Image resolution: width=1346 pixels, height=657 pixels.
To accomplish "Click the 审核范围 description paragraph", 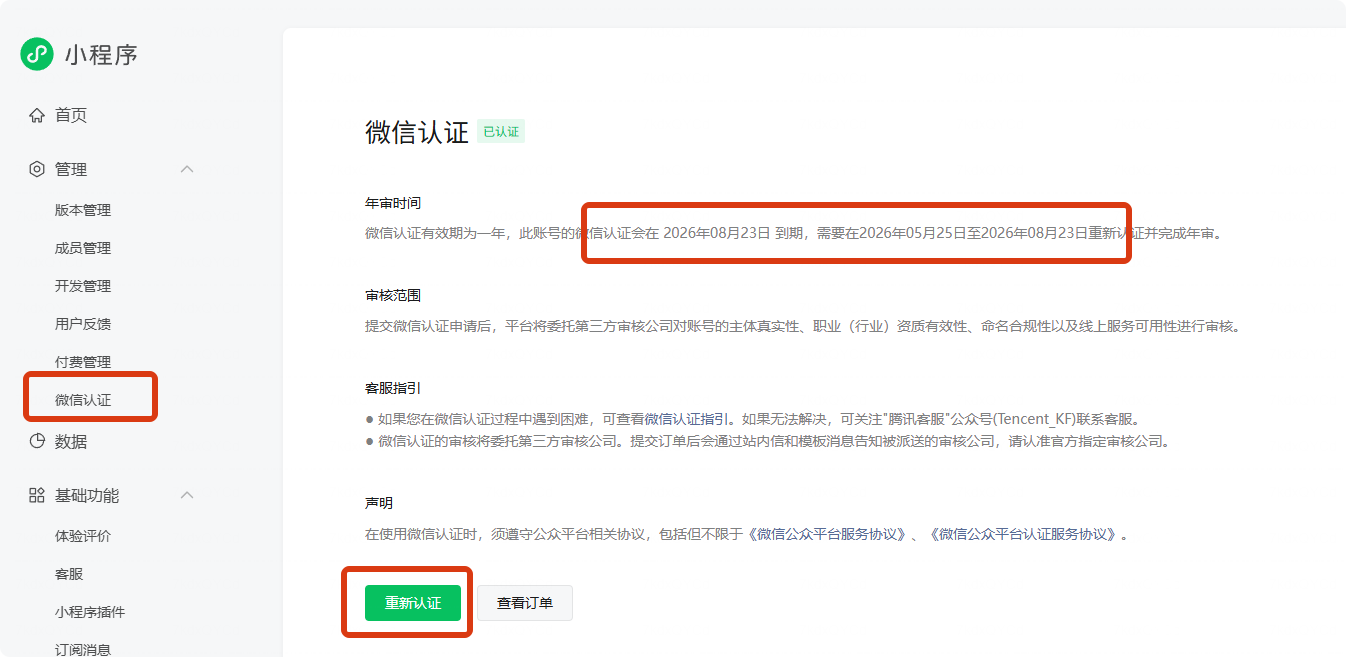I will [803, 326].
